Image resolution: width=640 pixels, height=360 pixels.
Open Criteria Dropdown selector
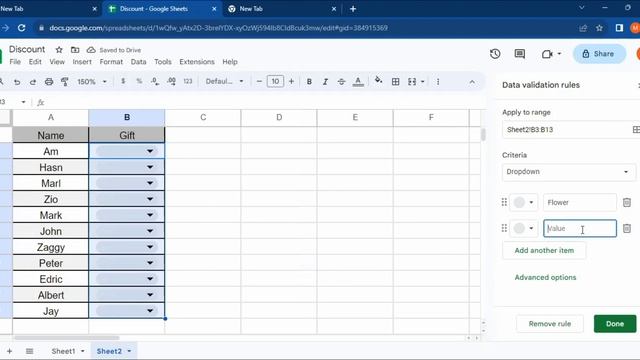pos(568,171)
